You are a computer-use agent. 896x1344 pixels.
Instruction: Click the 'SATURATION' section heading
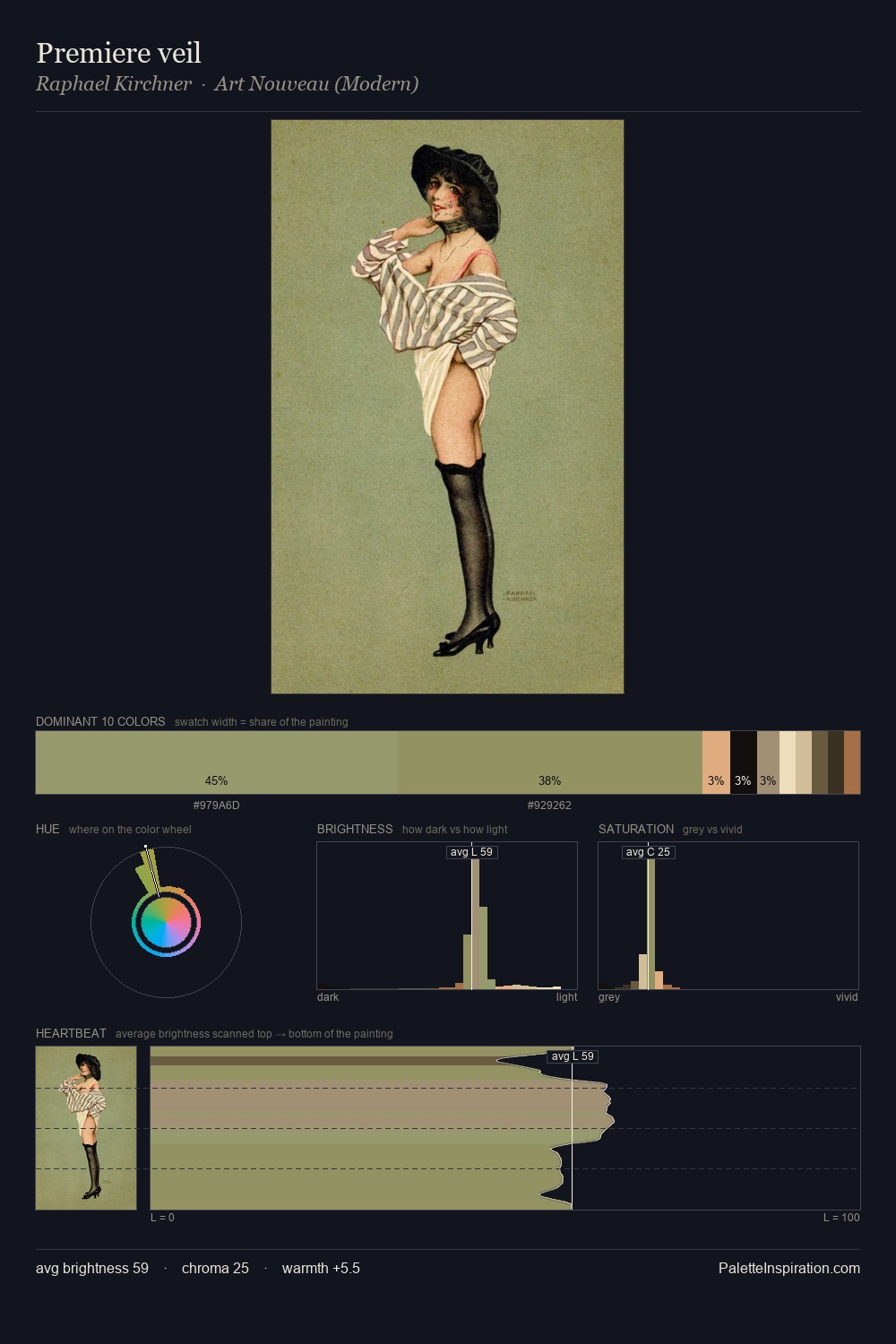coord(636,829)
